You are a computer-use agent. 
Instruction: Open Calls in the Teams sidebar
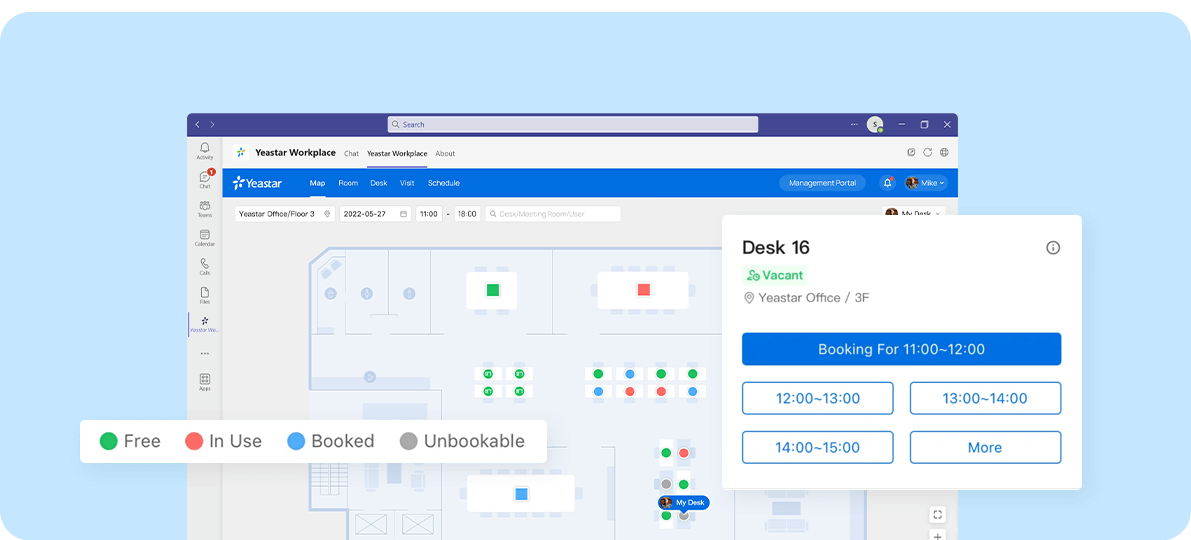tap(204, 267)
